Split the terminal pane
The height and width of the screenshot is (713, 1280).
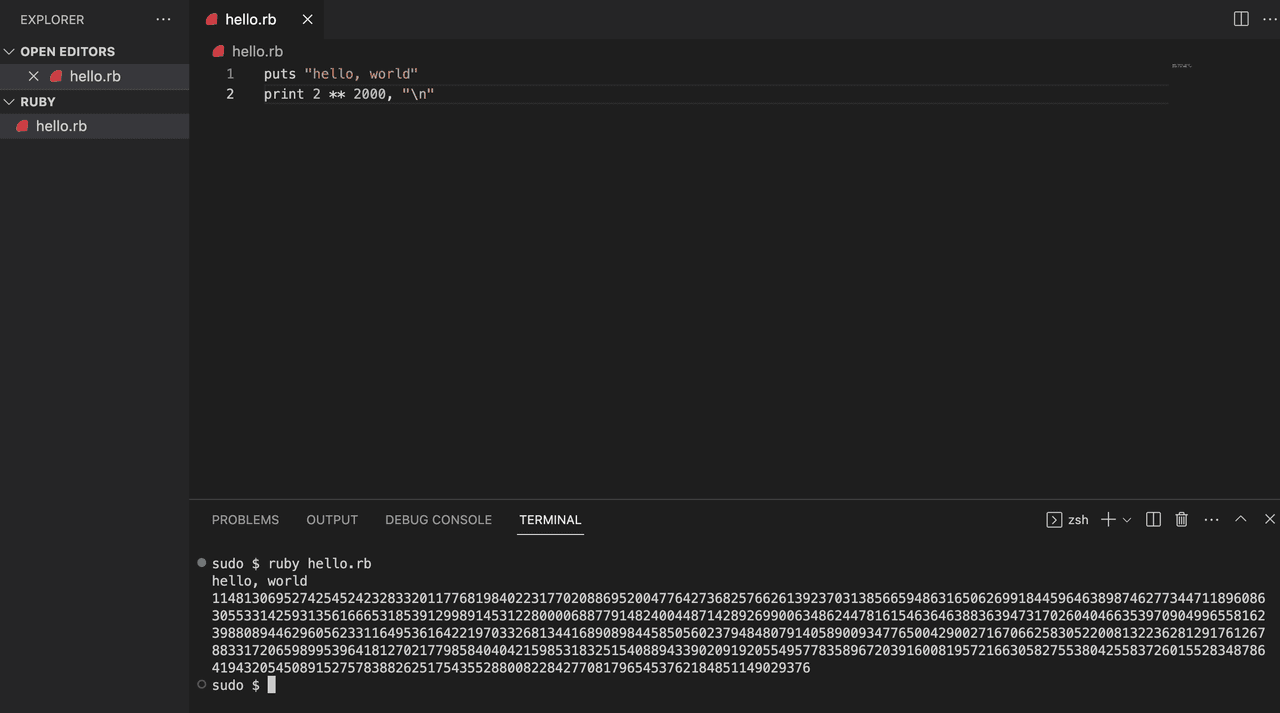pyautogui.click(x=1153, y=520)
